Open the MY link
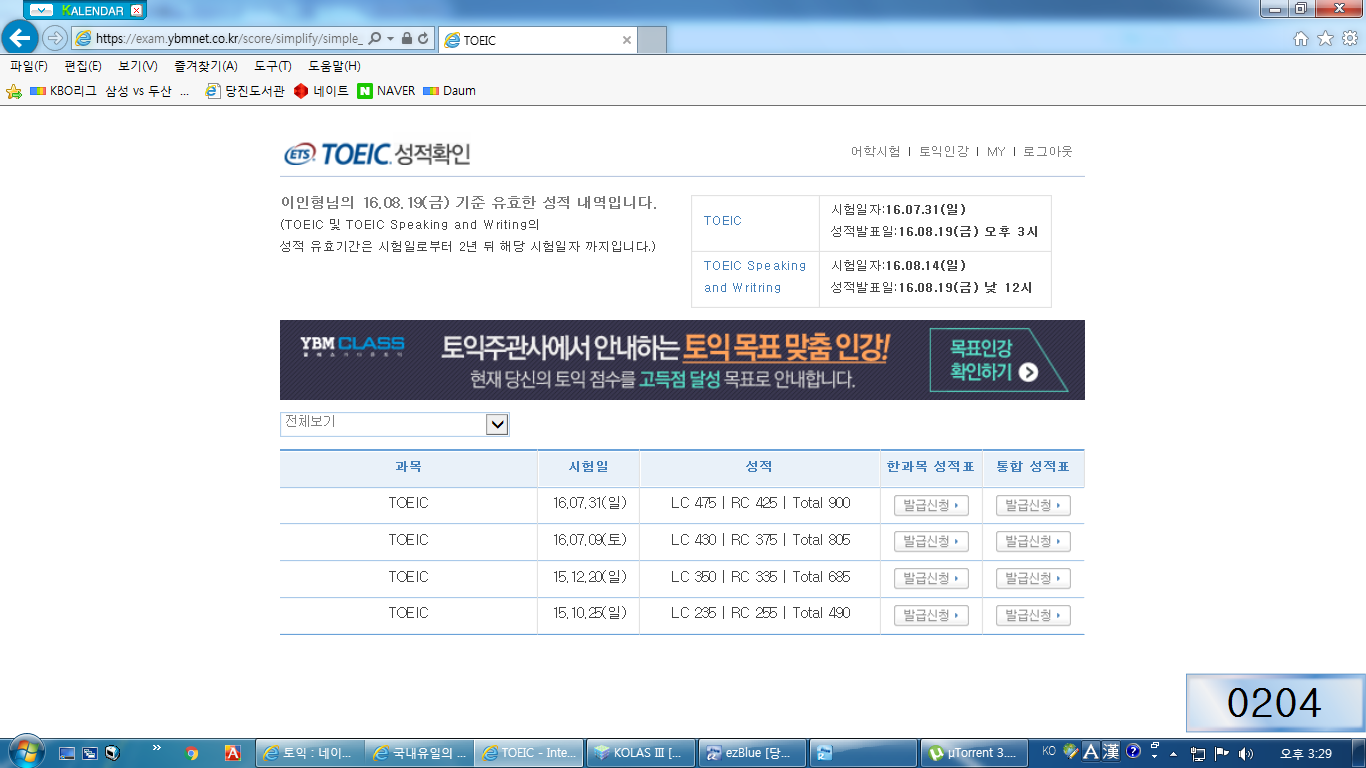Screen dimensions: 1366x768 pos(996,152)
